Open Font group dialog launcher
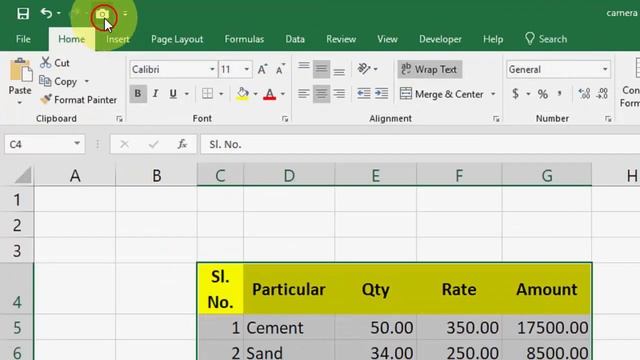 (x=285, y=119)
